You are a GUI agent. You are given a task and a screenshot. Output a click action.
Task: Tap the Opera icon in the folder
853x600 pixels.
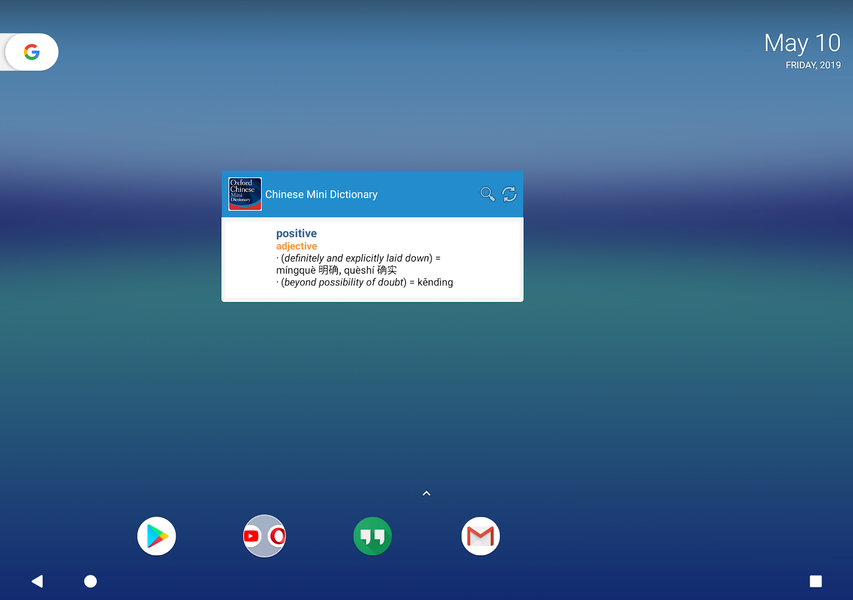point(277,537)
